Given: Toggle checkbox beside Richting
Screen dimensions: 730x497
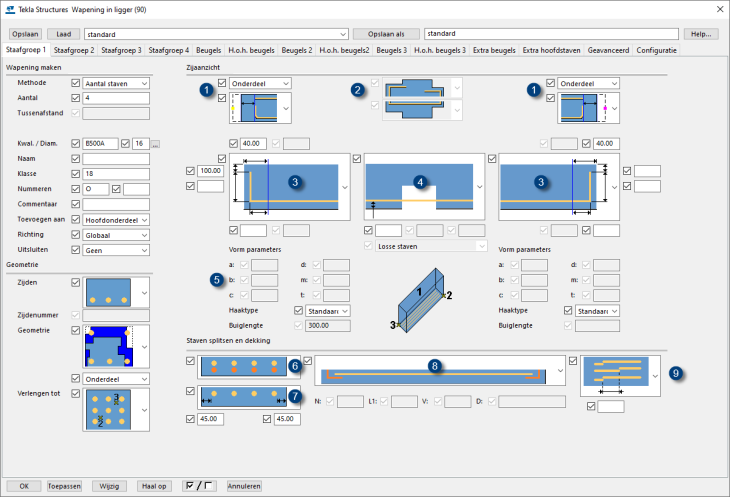Looking at the screenshot, I should point(76,234).
